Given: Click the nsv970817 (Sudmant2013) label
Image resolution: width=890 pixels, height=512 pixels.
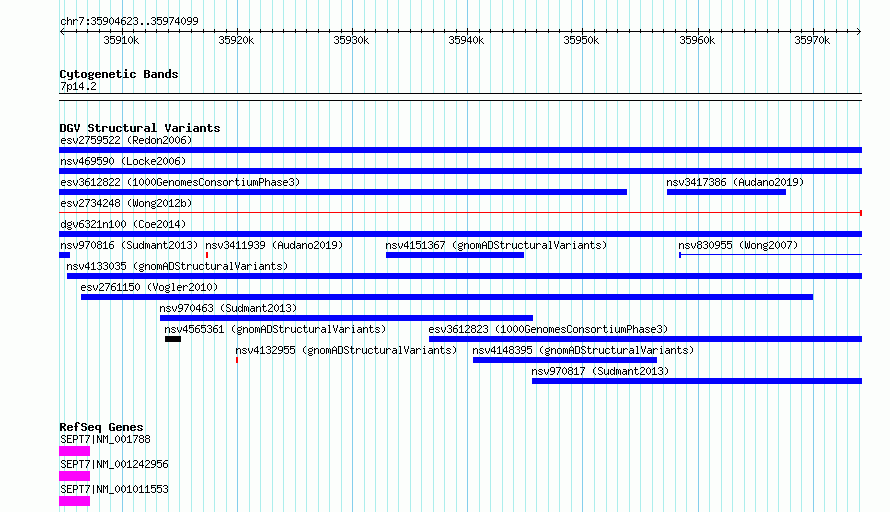Looking at the screenshot, I should tap(601, 371).
